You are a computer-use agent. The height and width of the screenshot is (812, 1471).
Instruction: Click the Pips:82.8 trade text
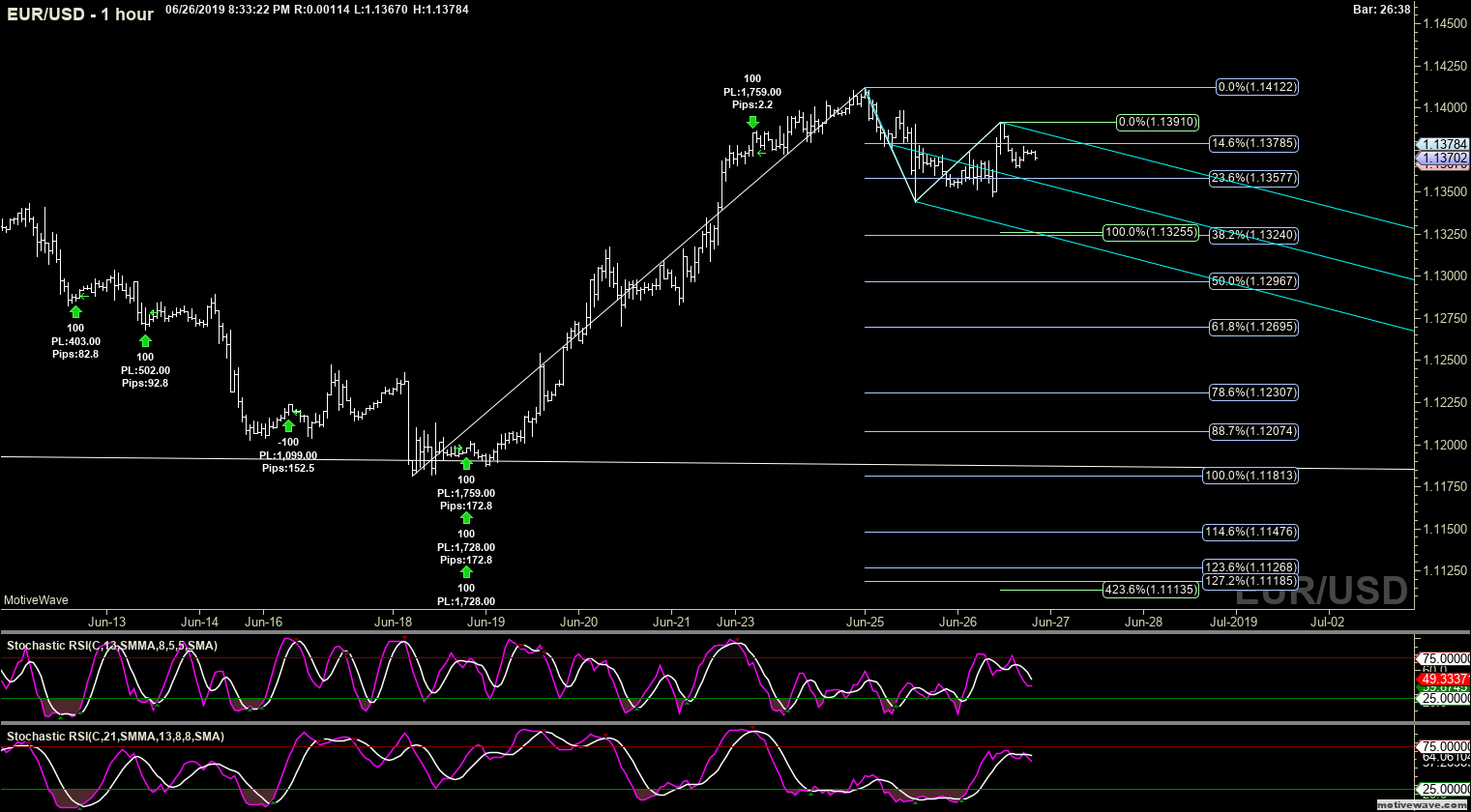[x=75, y=355]
